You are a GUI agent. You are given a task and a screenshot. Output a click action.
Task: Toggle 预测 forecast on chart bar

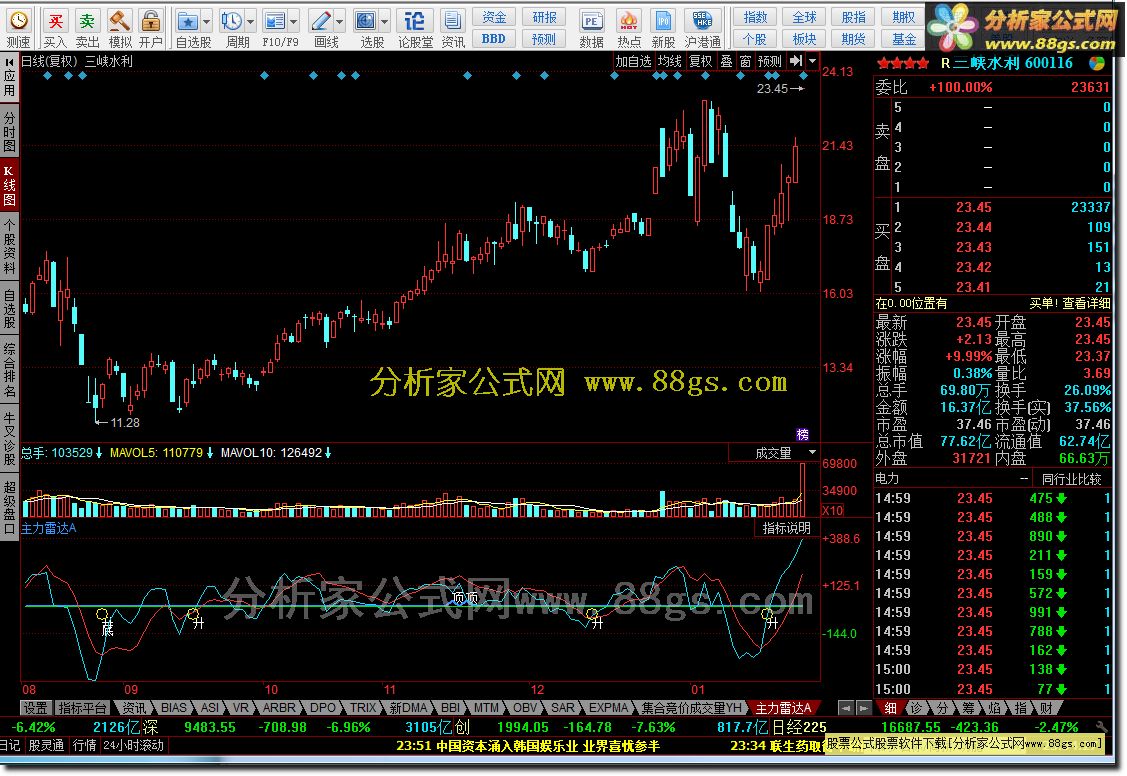(x=770, y=62)
